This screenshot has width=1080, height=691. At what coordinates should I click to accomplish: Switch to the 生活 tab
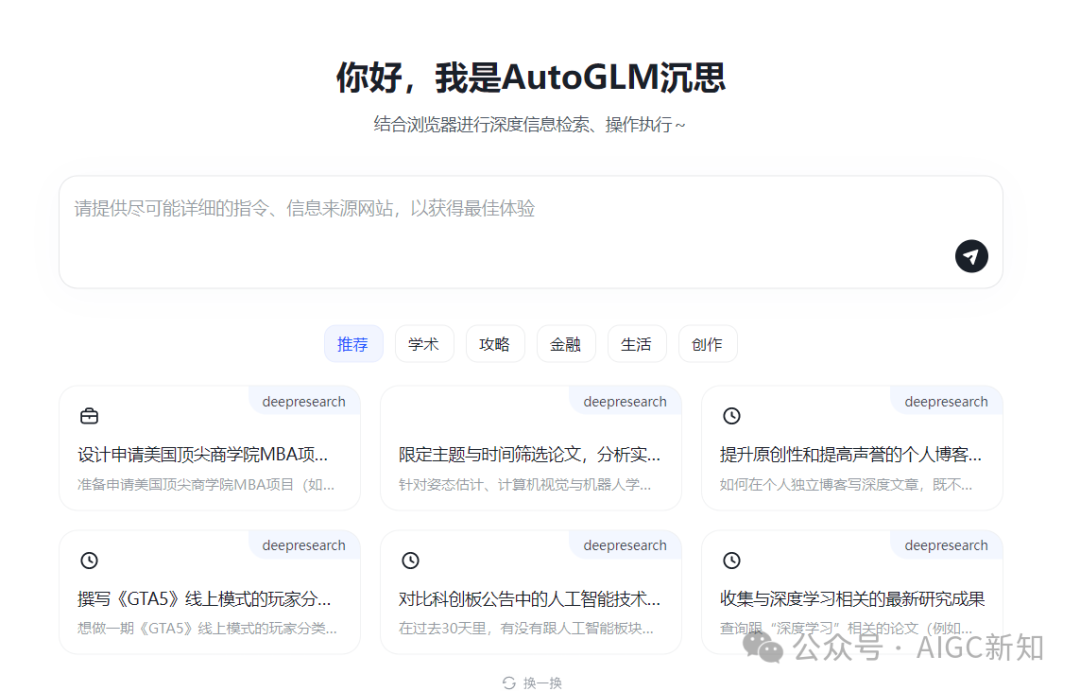pos(637,344)
